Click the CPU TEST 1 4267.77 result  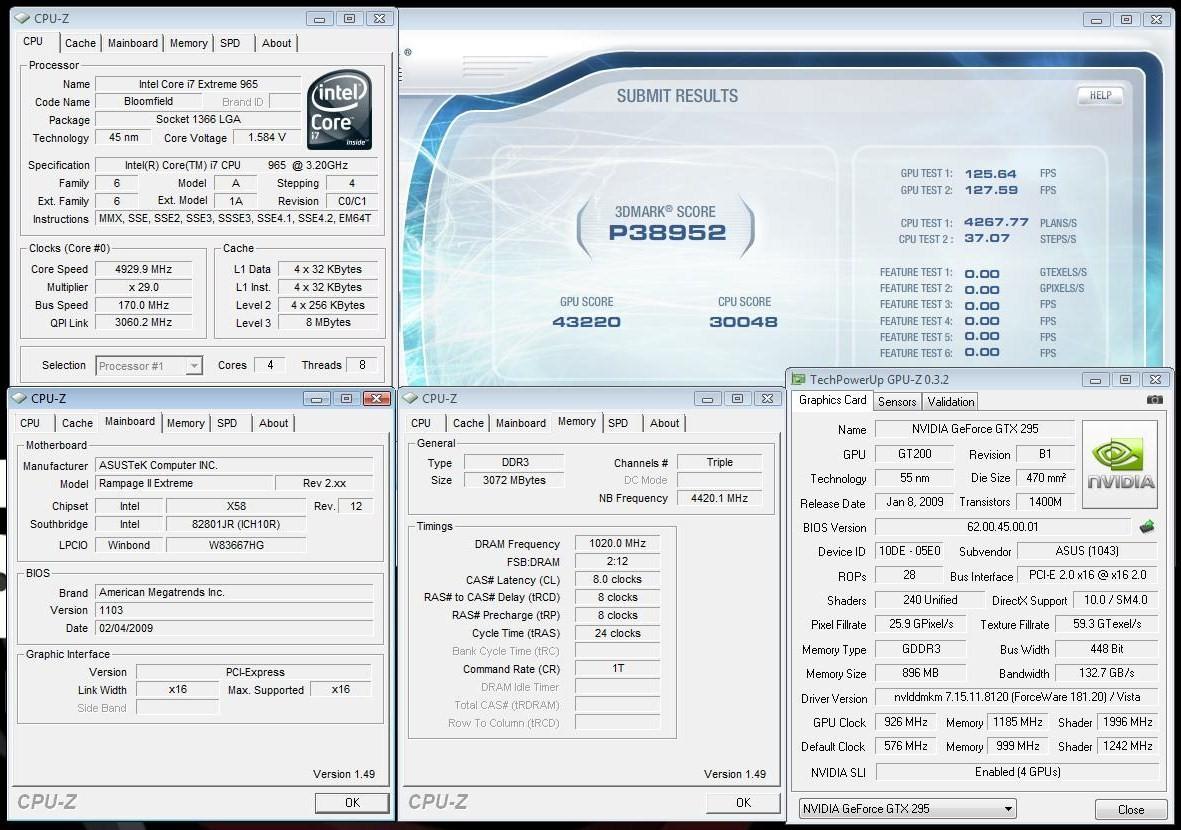[x=996, y=222]
